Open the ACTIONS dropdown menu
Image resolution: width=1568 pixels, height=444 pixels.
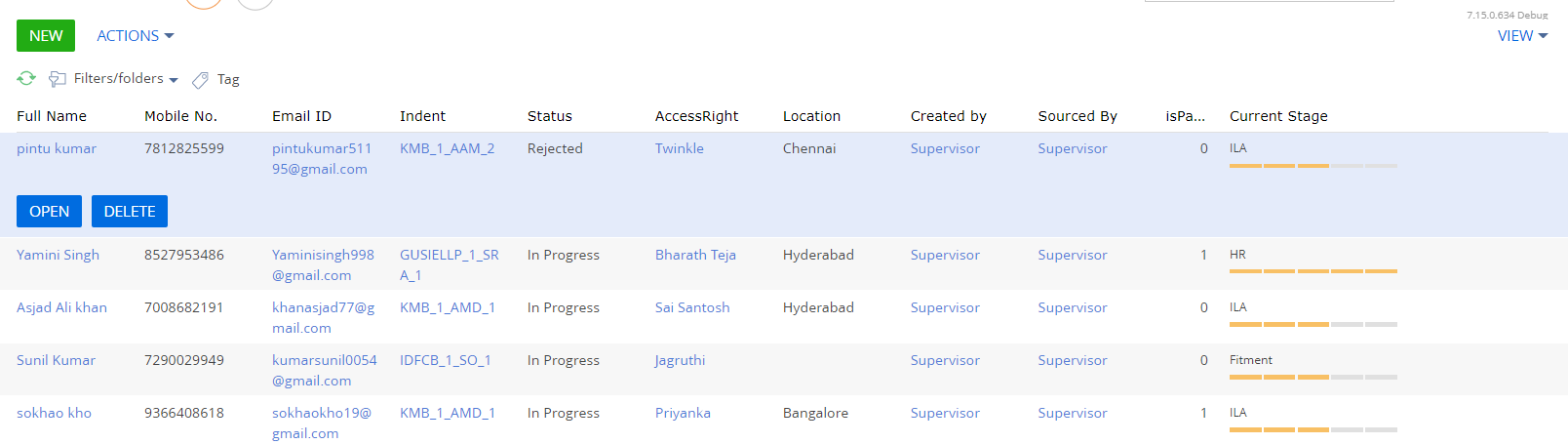pyautogui.click(x=136, y=35)
